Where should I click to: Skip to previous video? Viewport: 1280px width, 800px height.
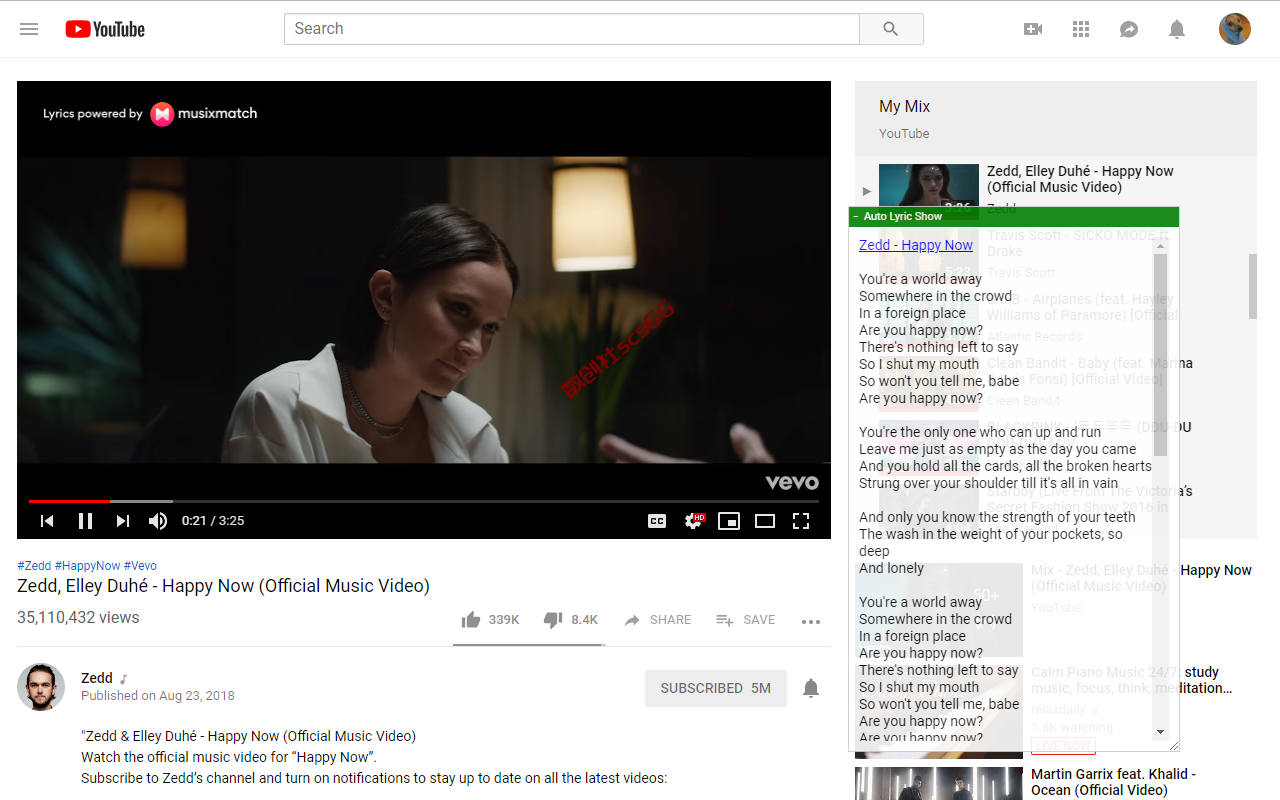point(47,521)
